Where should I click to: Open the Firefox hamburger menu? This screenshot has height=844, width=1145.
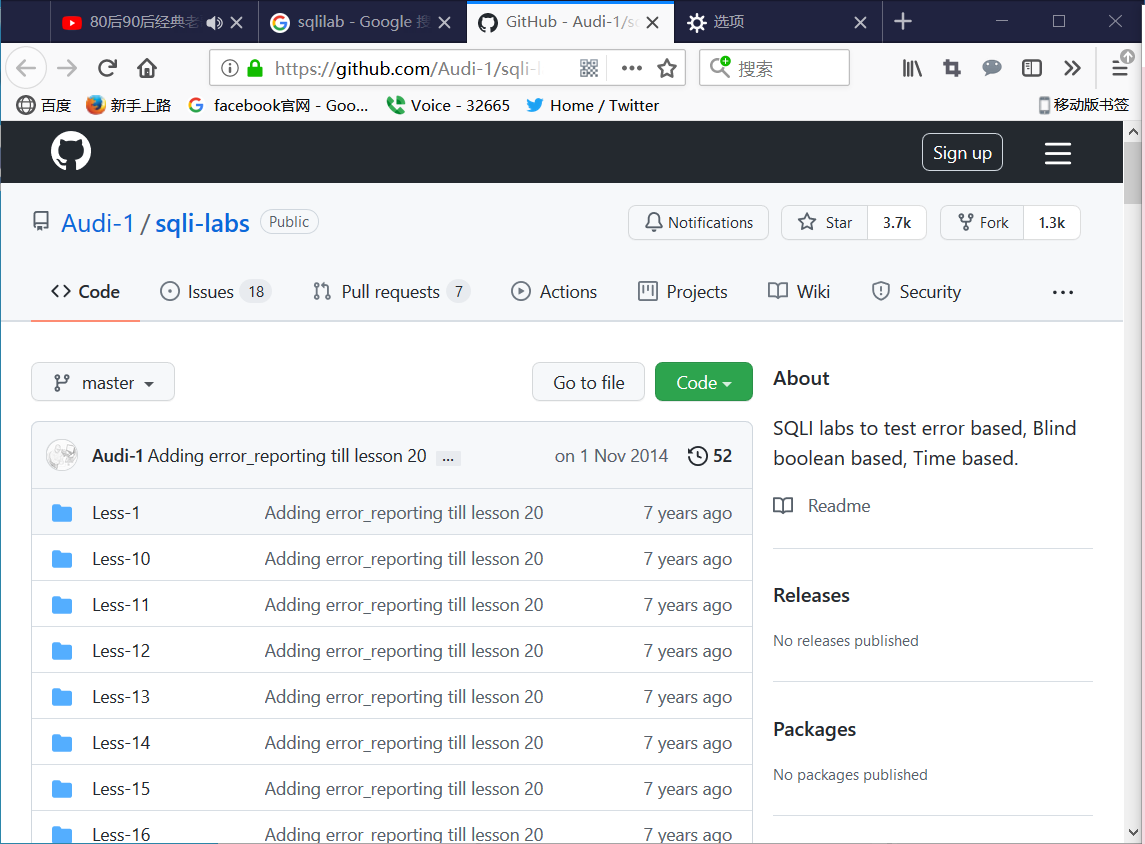[1119, 69]
